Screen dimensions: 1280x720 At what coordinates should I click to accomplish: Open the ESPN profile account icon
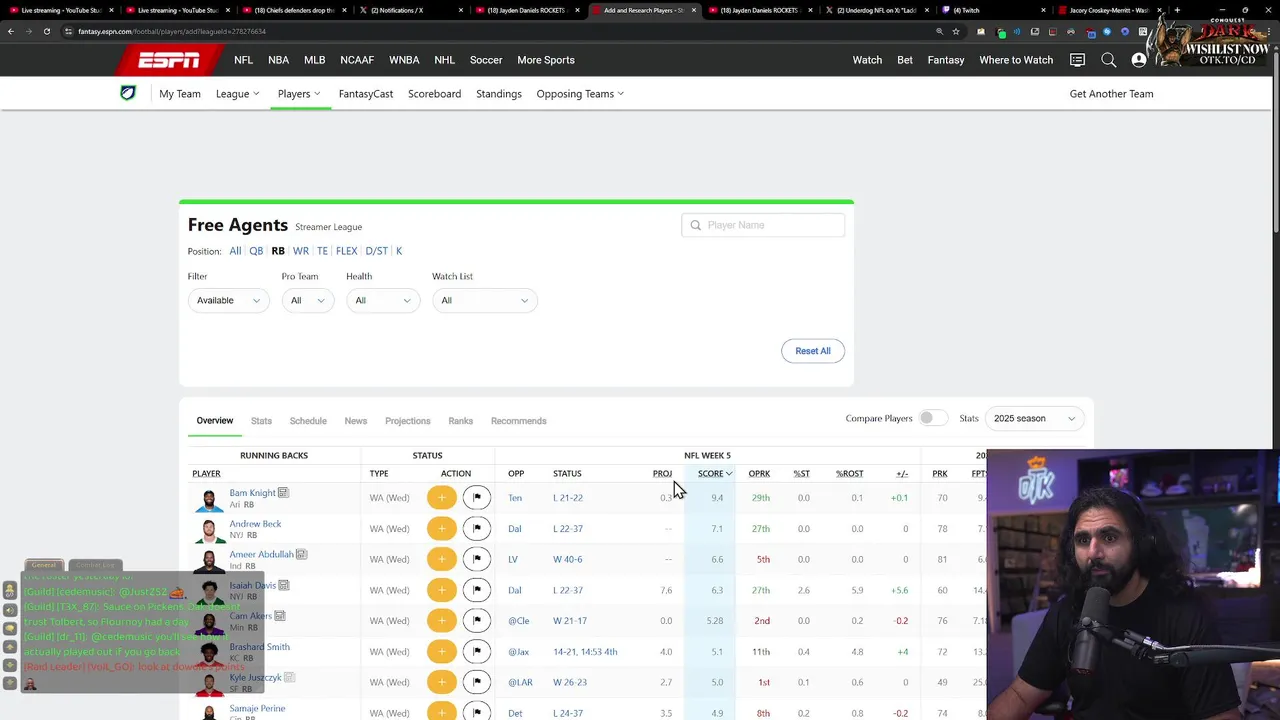tap(1138, 60)
